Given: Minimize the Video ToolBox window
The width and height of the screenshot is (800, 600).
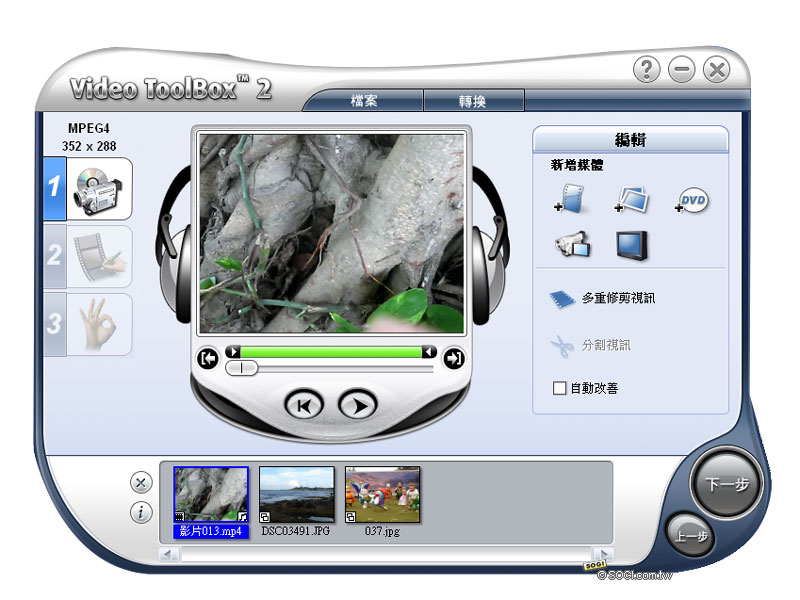Looking at the screenshot, I should pos(682,69).
